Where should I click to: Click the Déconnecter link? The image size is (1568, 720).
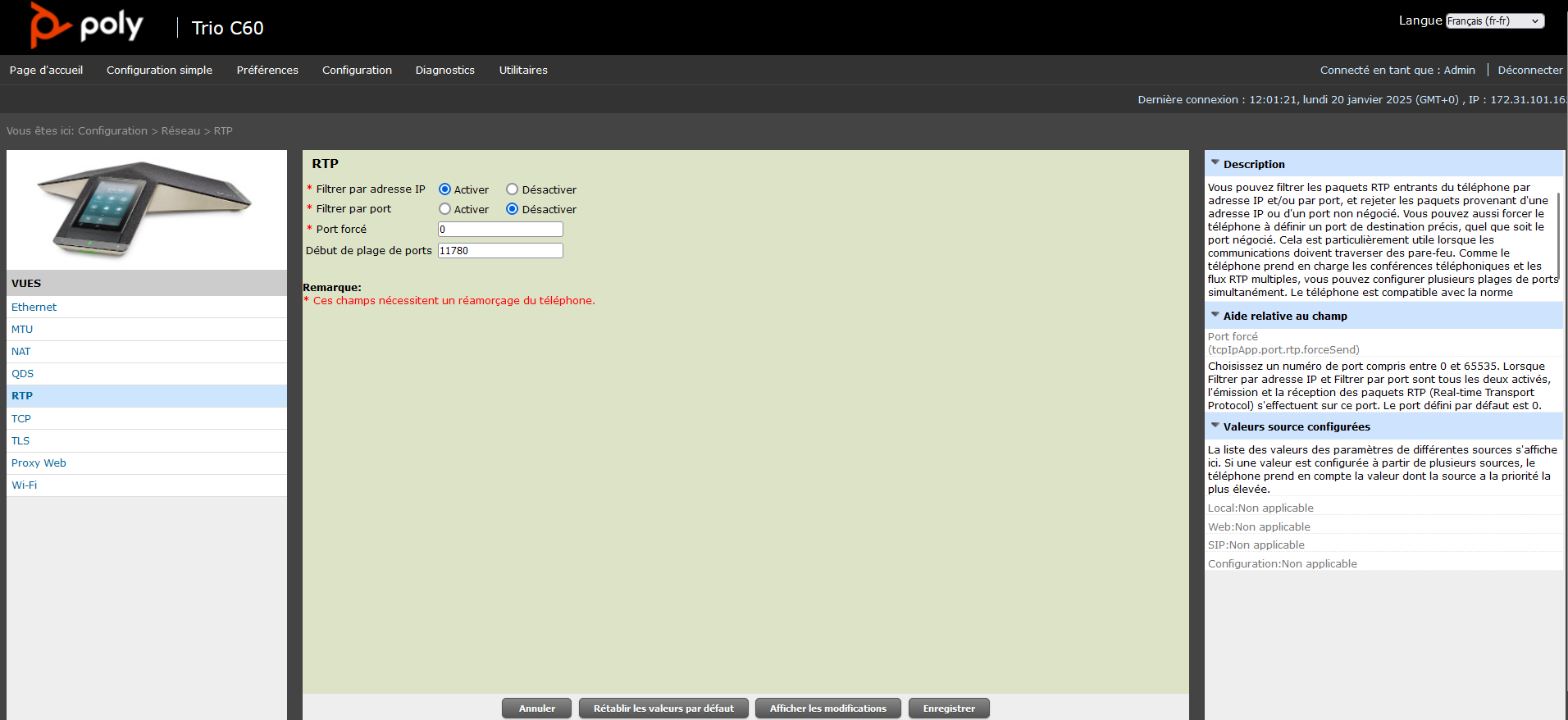[1529, 71]
